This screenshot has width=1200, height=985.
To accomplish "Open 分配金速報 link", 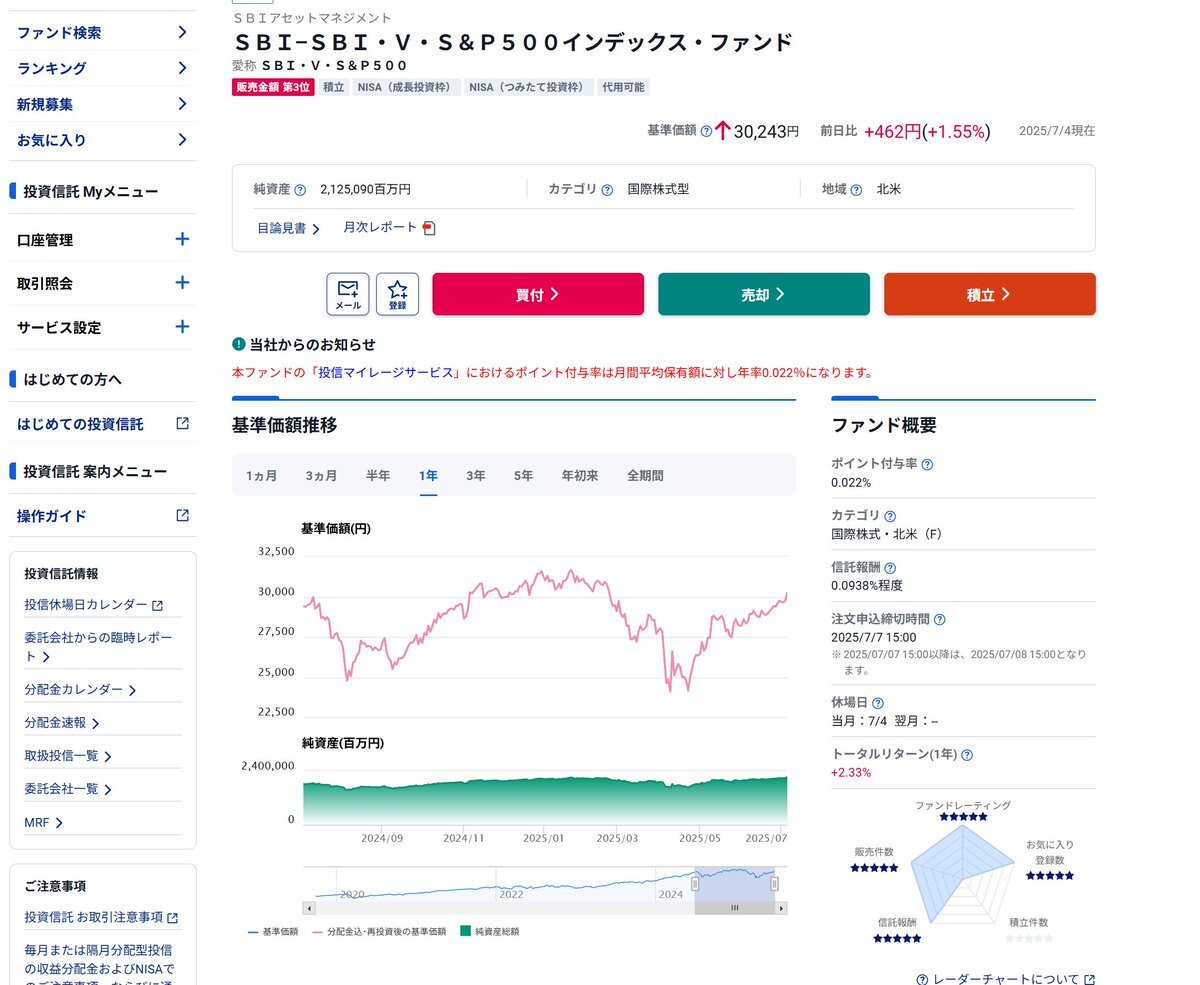I will click(x=62, y=723).
